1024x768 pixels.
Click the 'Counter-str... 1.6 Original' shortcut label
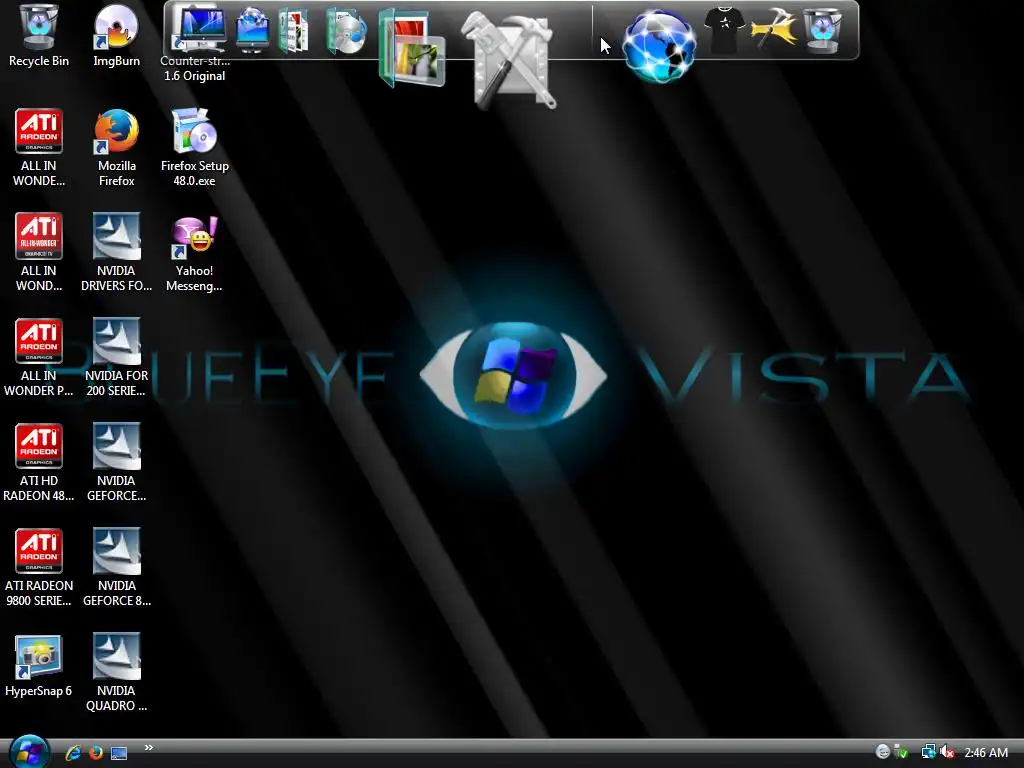coord(195,69)
